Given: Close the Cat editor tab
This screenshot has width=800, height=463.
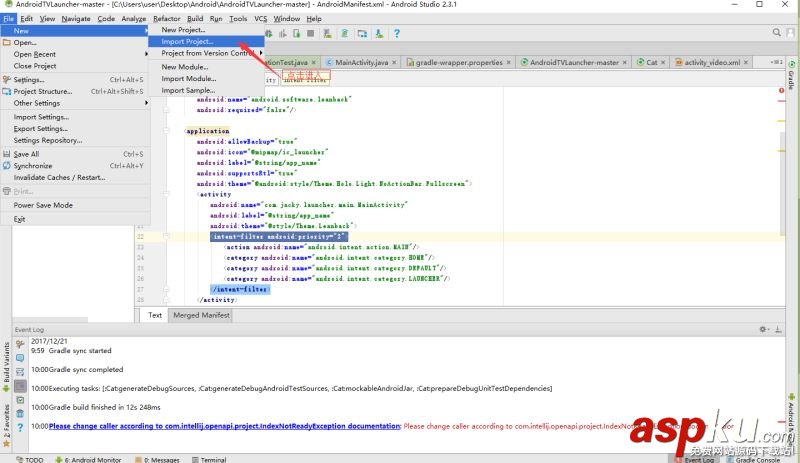Looking at the screenshot, I should [x=663, y=62].
